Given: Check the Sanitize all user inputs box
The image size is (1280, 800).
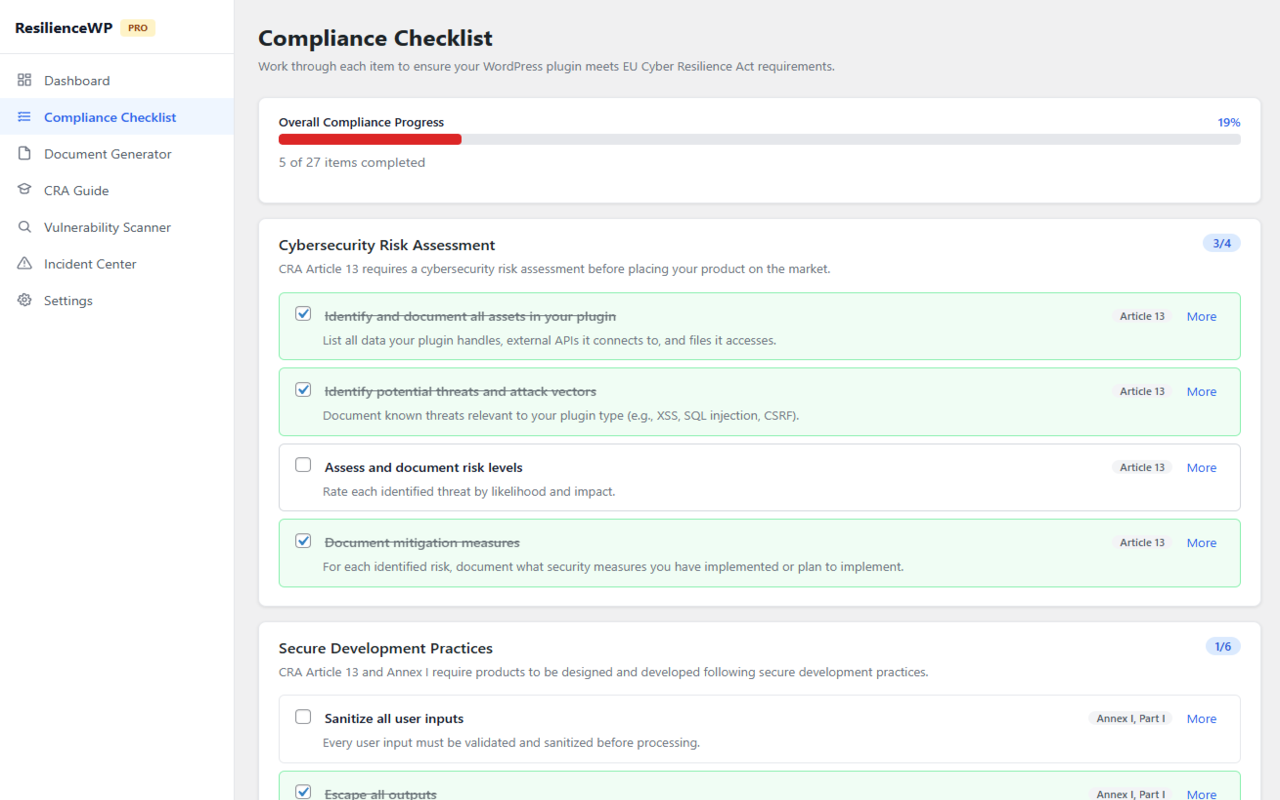Looking at the screenshot, I should click(x=303, y=716).
